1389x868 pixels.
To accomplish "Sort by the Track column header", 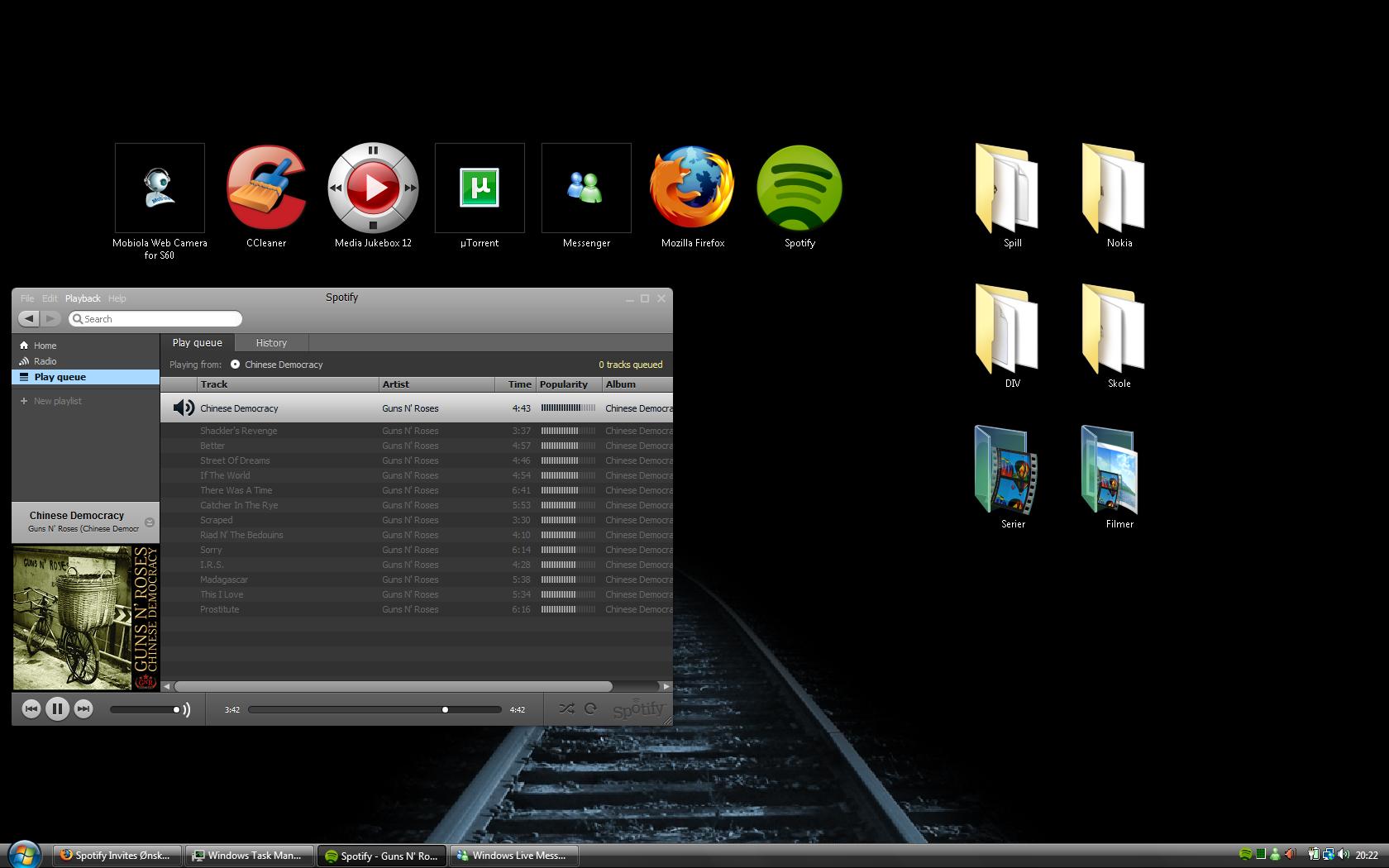I will [288, 384].
